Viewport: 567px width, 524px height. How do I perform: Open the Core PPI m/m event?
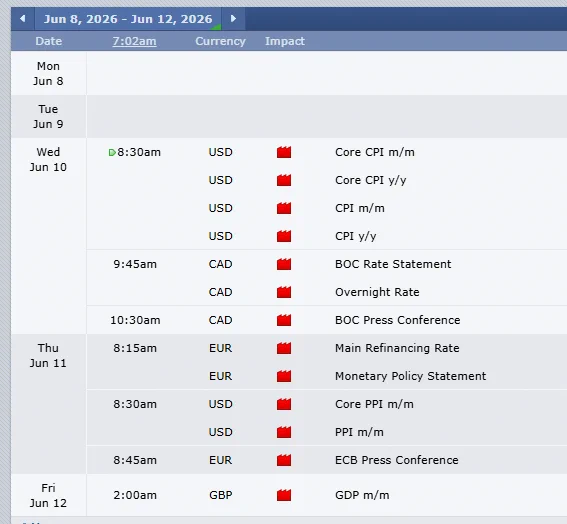point(374,404)
